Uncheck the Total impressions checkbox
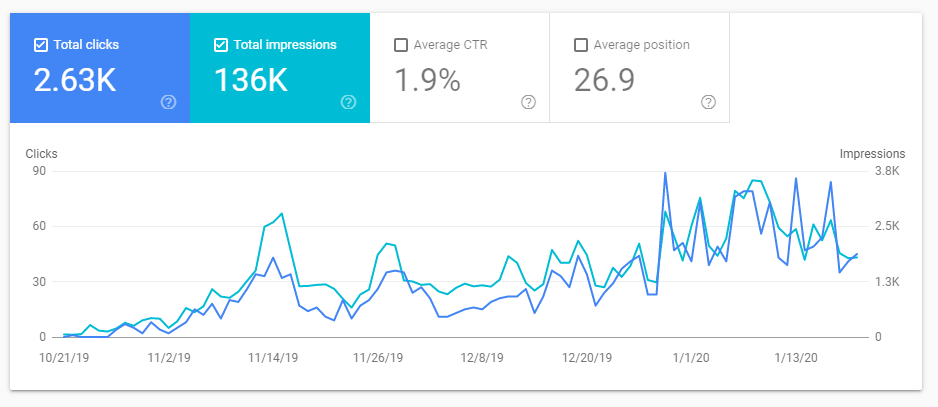The image size is (938, 407). point(221,45)
